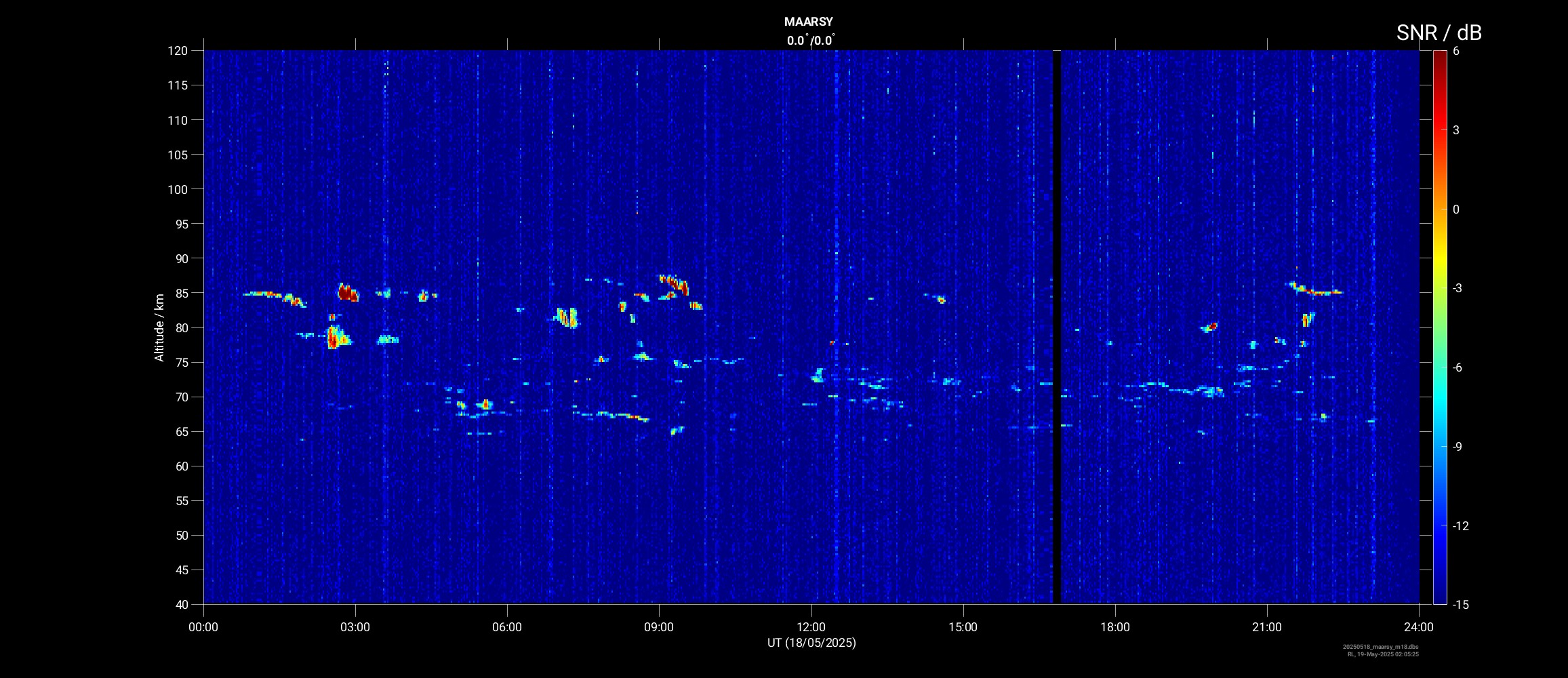Click the 06:00 time tick label
Image resolution: width=1568 pixels, height=678 pixels.
click(507, 627)
